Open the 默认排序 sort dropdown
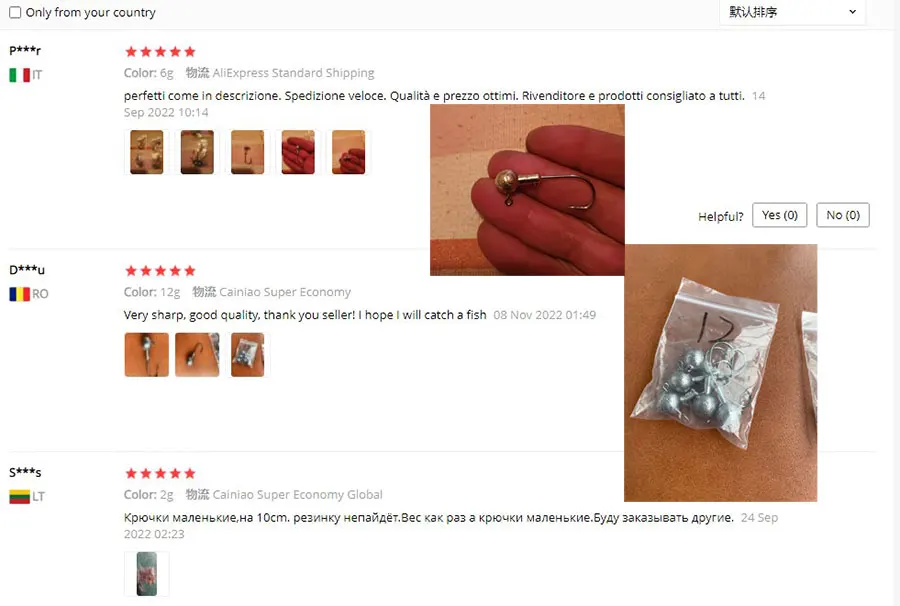 [x=792, y=12]
